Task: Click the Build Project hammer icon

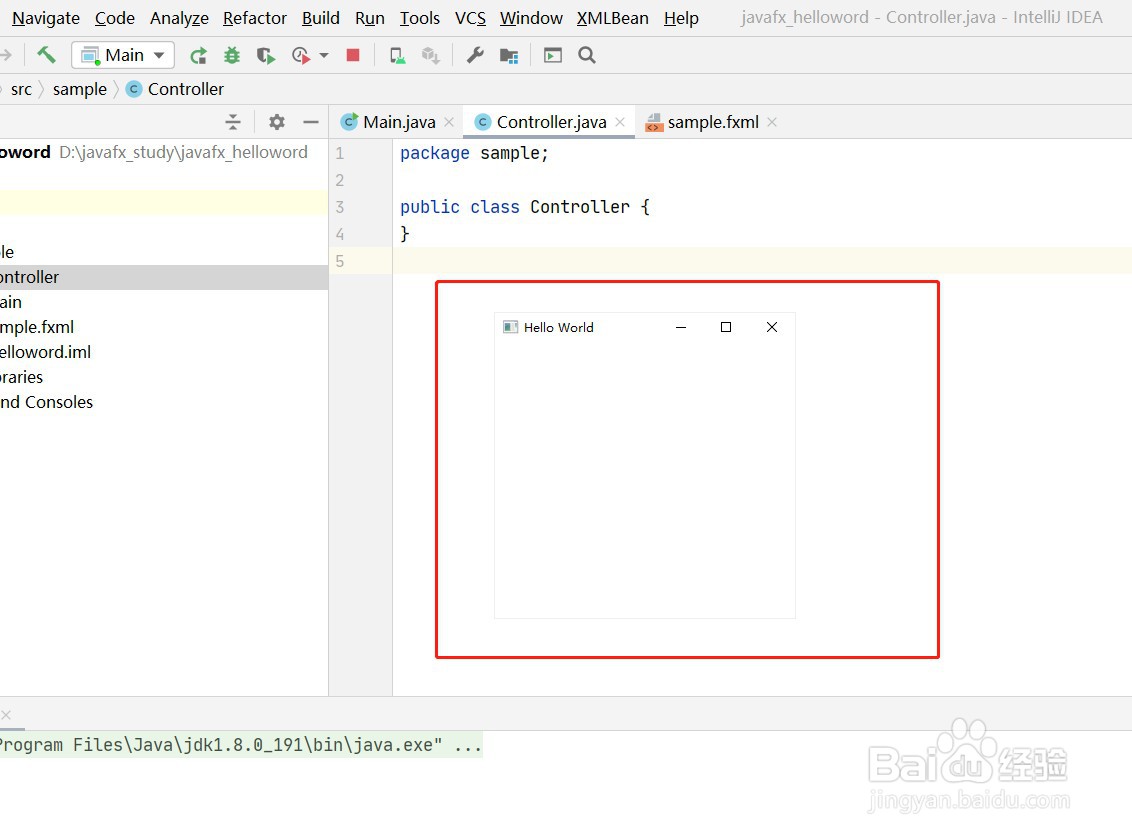Action: click(x=45, y=55)
